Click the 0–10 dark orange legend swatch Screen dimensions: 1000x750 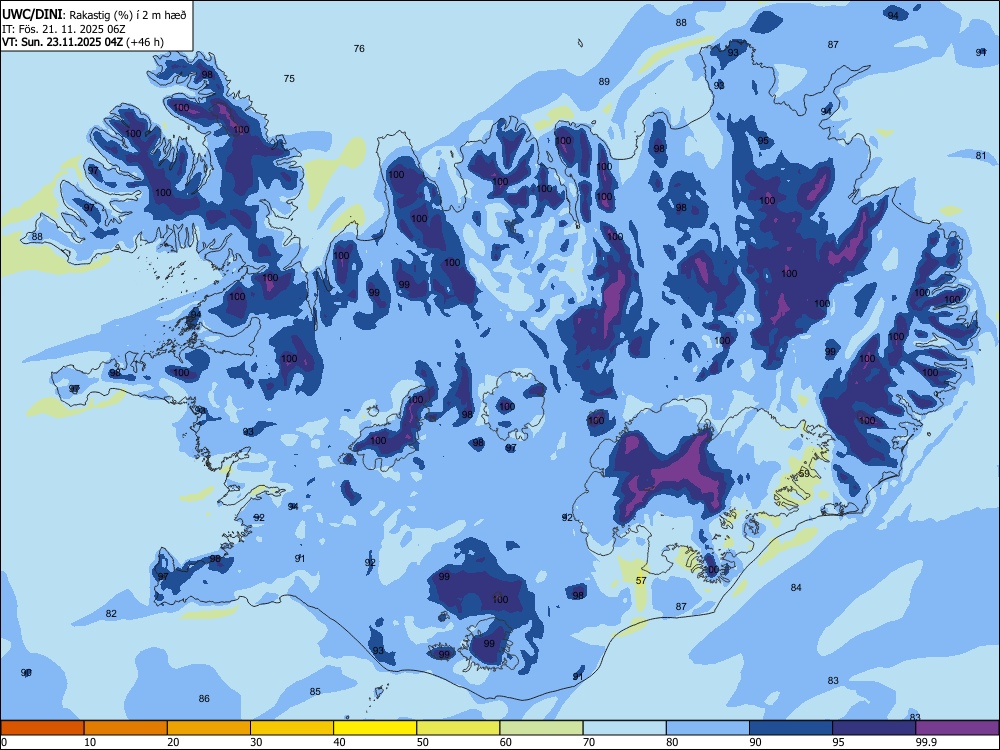tap(42, 728)
